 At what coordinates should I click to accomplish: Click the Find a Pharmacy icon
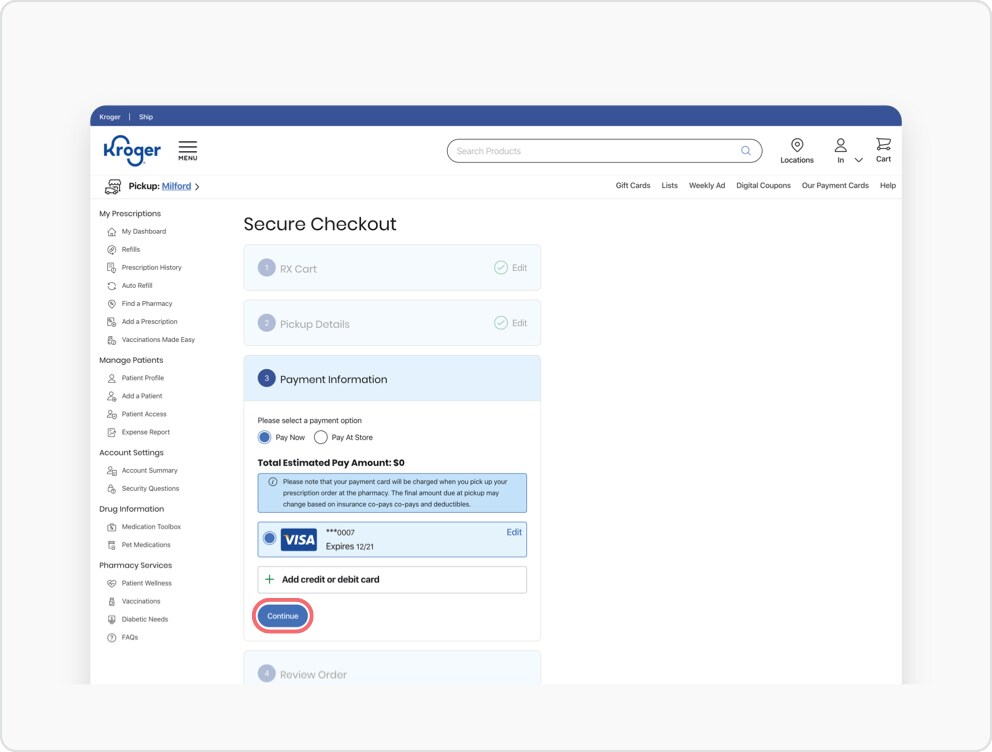(112, 304)
